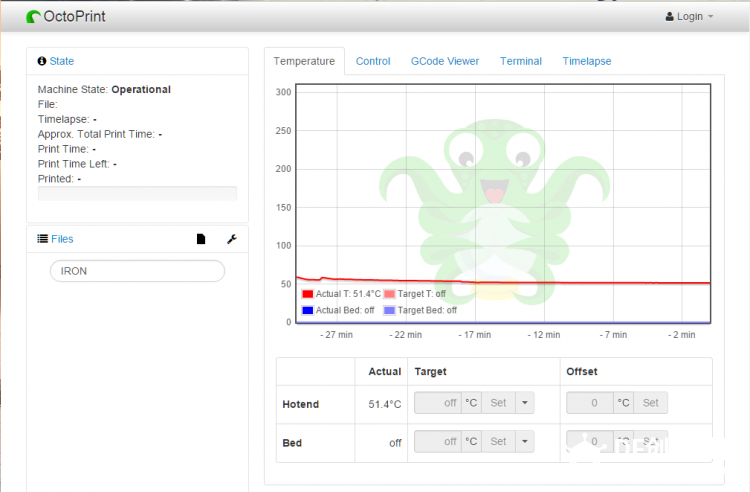Click the print progress bar

point(137,193)
